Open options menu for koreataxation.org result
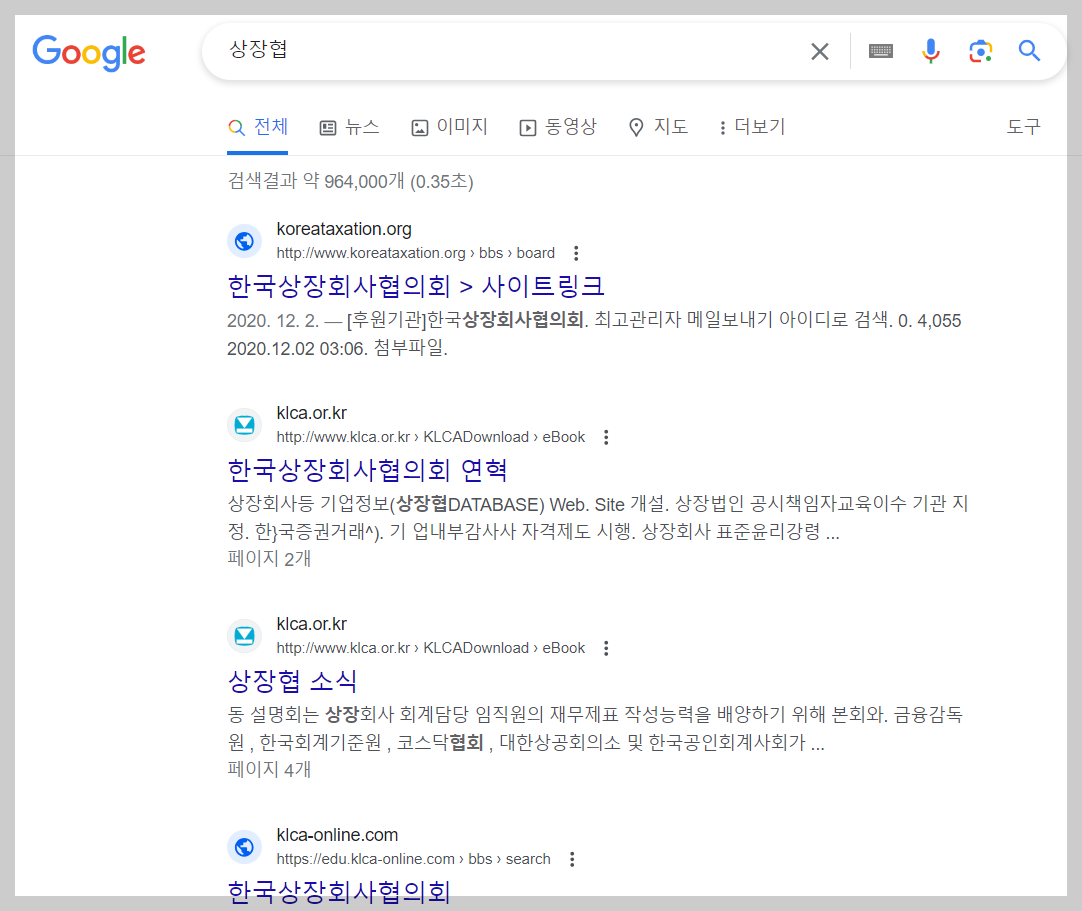Image resolution: width=1082 pixels, height=911 pixels. tap(576, 253)
